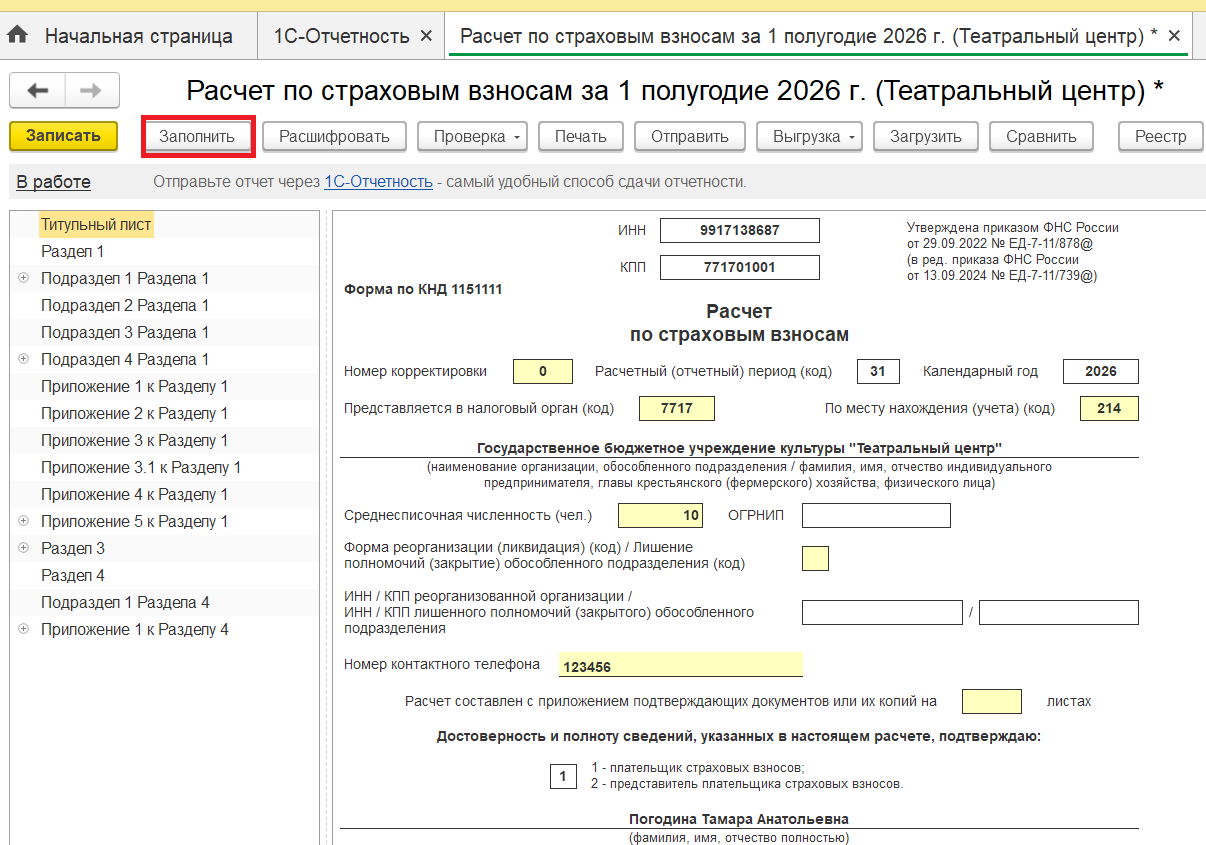
Task: Select Раздел 1 in the tree
Action: [72, 252]
